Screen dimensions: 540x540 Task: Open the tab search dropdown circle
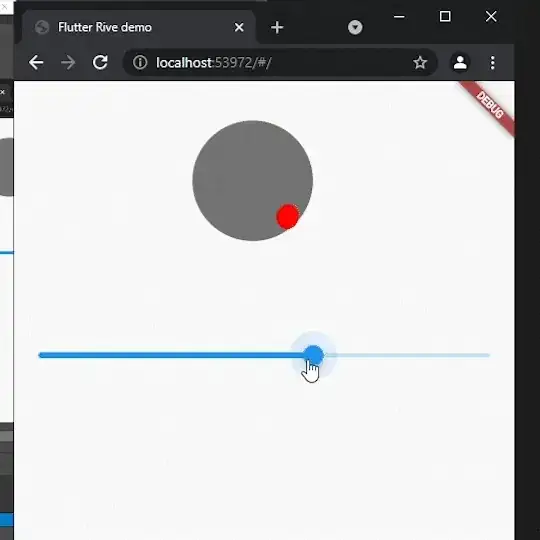tap(355, 27)
